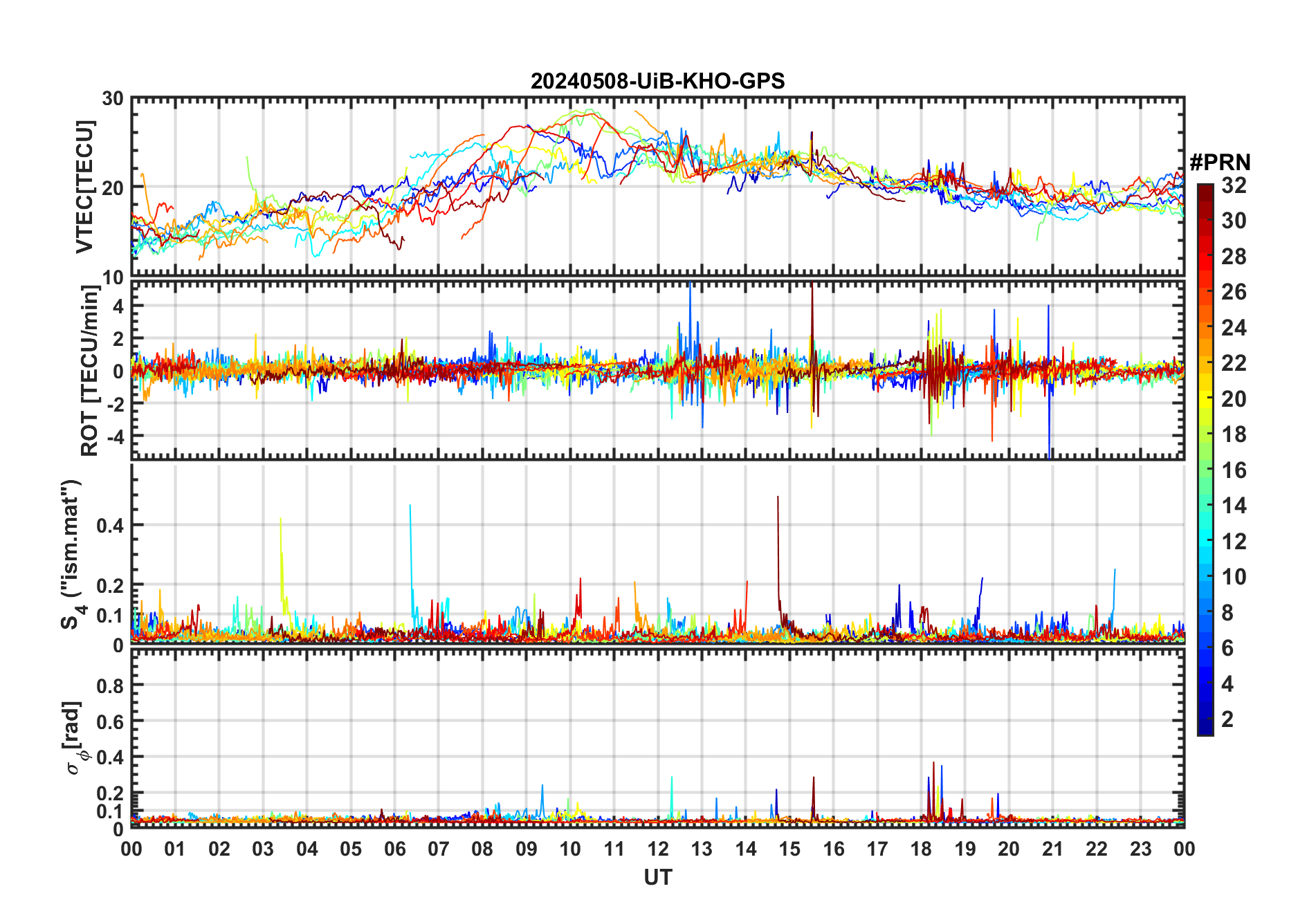Image resolution: width=1316 pixels, height=920 pixels.
Task: Click UT x-axis hour label "11"
Action: [614, 849]
